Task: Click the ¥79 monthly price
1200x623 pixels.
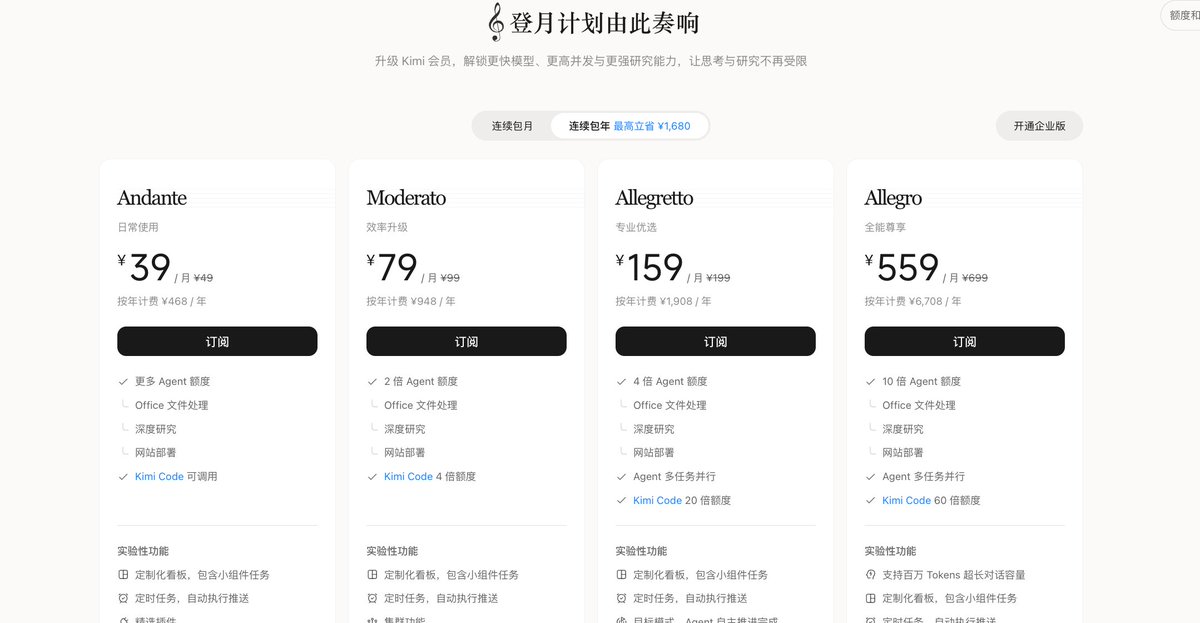Action: [x=392, y=268]
